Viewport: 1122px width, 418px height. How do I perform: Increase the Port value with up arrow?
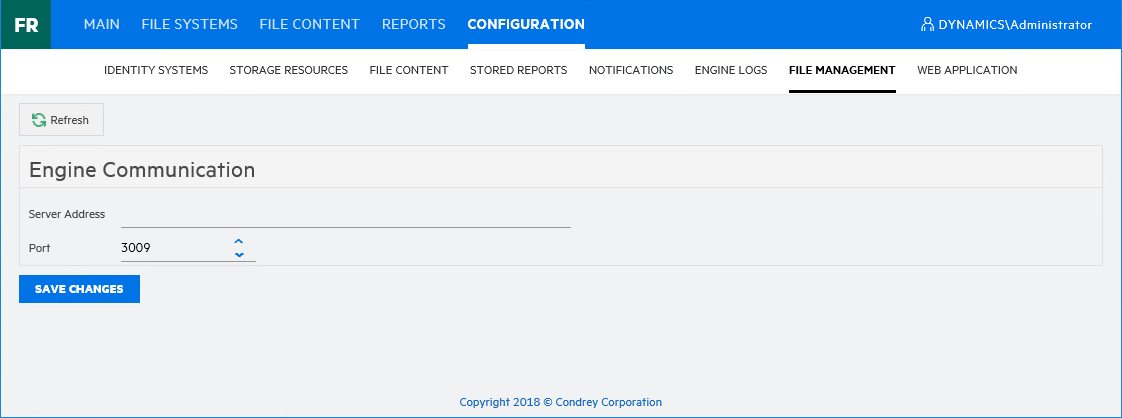pos(239,241)
